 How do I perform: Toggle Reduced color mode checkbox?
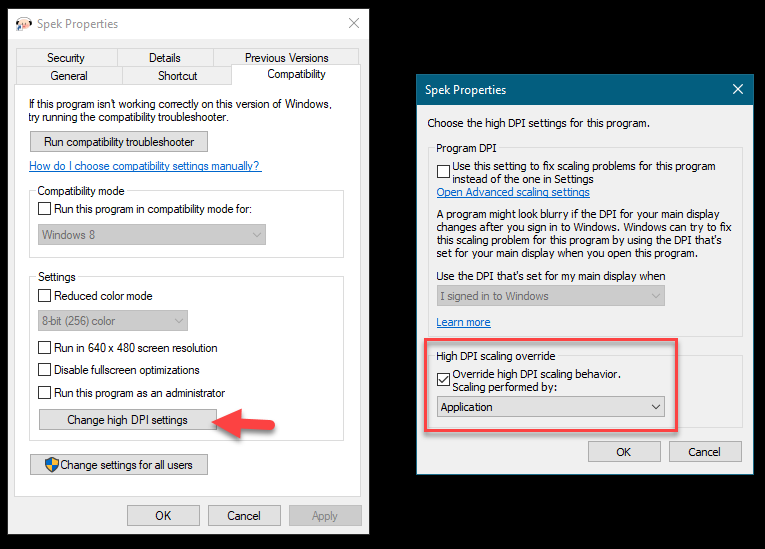44,296
